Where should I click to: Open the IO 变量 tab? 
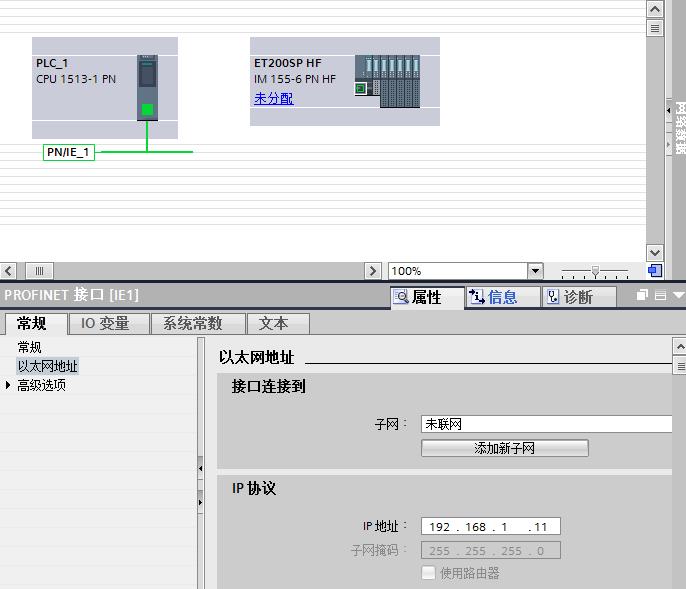coord(109,324)
